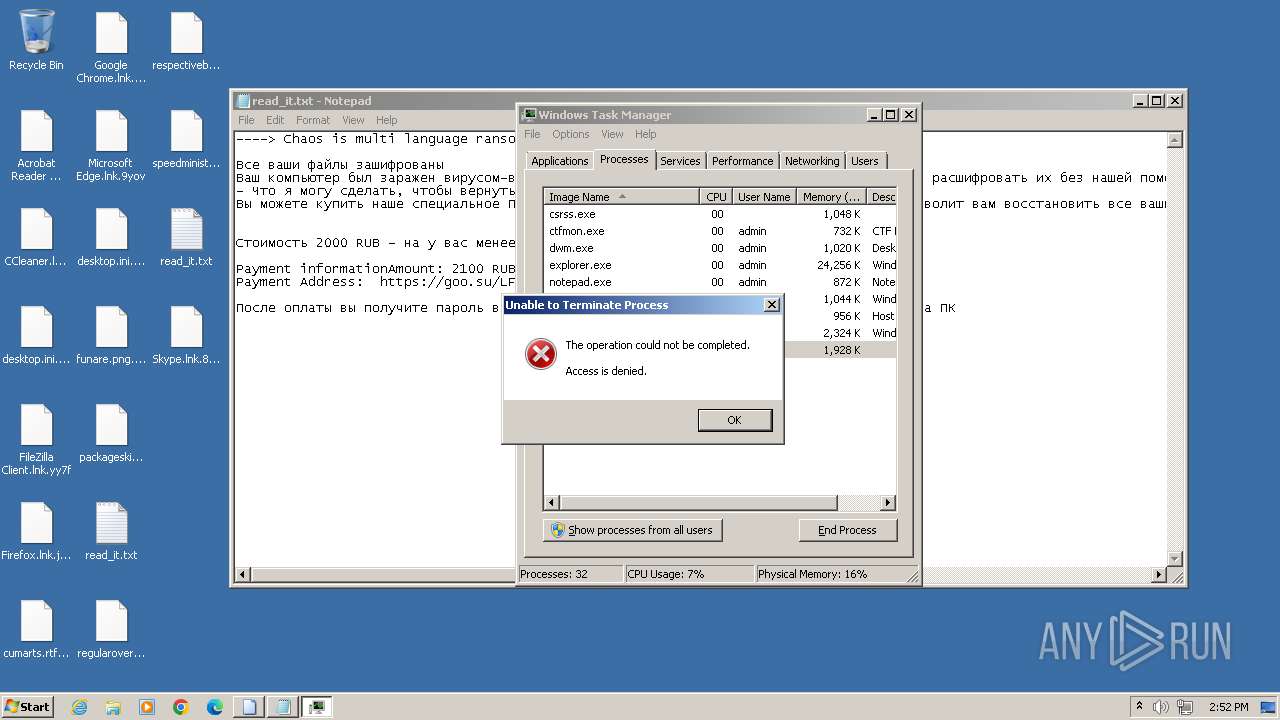Screen dimensions: 1280x720
Task: Open Task Manager View menu
Action: click(x=612, y=134)
